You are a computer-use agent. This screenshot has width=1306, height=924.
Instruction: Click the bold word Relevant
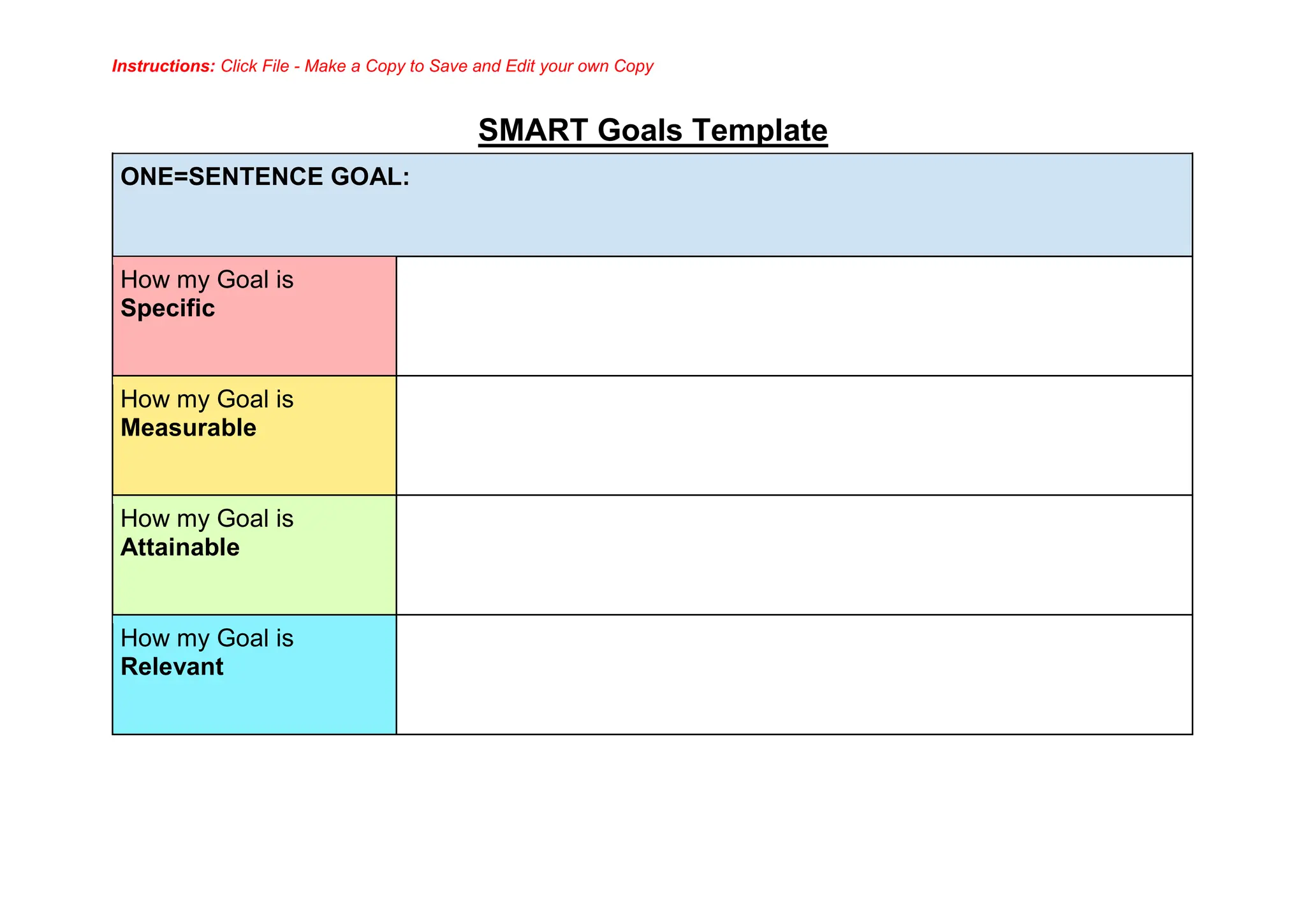tap(172, 667)
